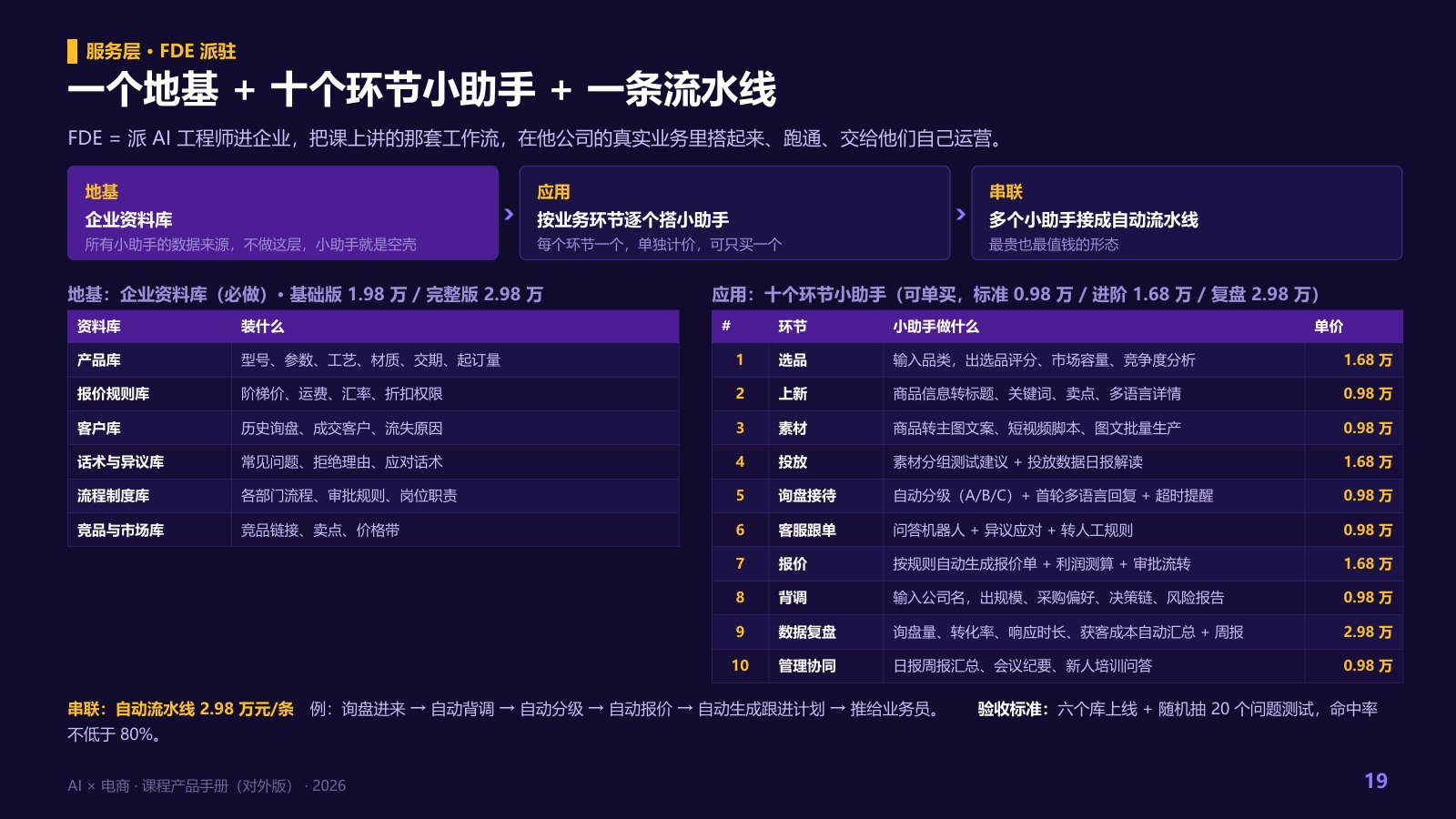Click the description 型号、参数、工艺、材质、交期、起订量
1456x819 pixels.
tap(370, 360)
